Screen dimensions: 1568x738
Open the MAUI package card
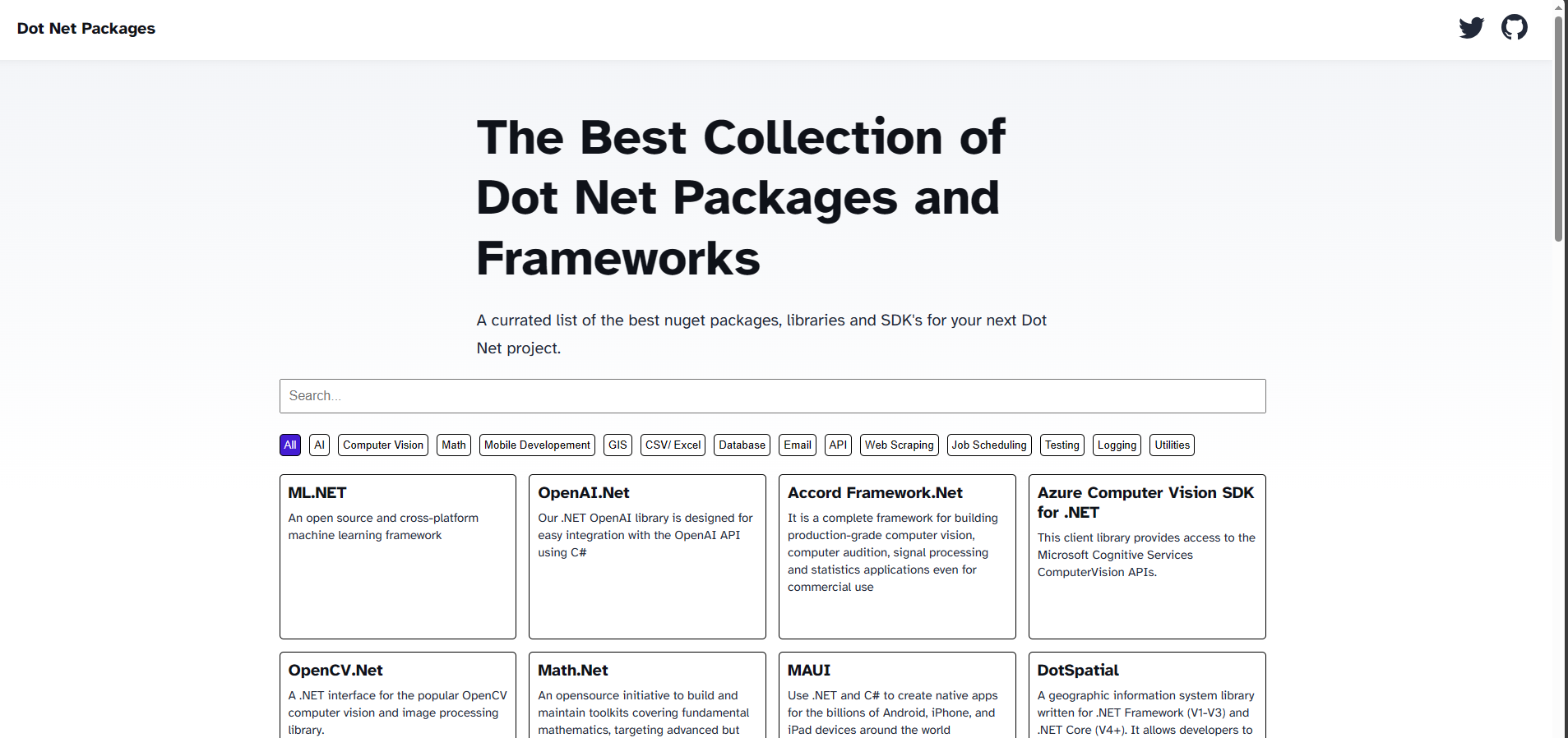click(897, 694)
